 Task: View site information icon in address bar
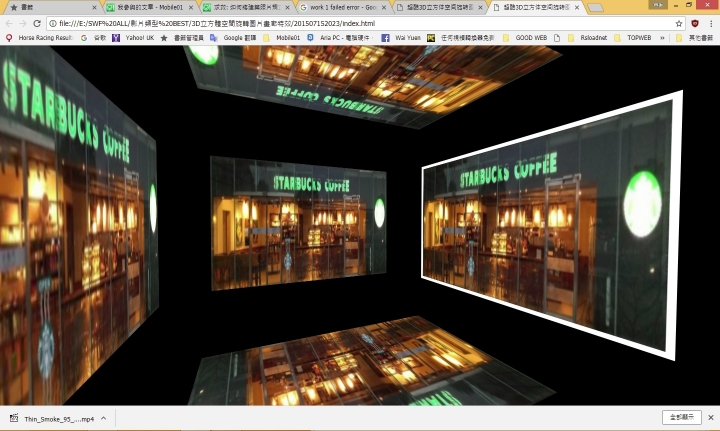pyautogui.click(x=53, y=23)
